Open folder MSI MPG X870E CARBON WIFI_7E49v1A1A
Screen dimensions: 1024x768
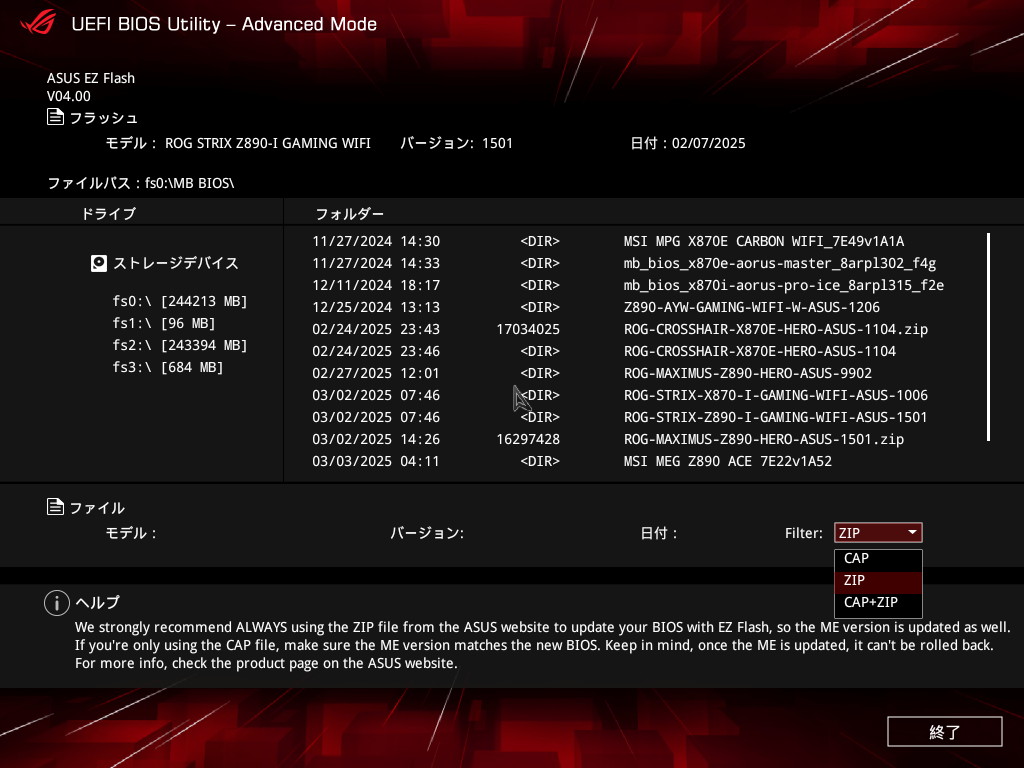click(763, 242)
